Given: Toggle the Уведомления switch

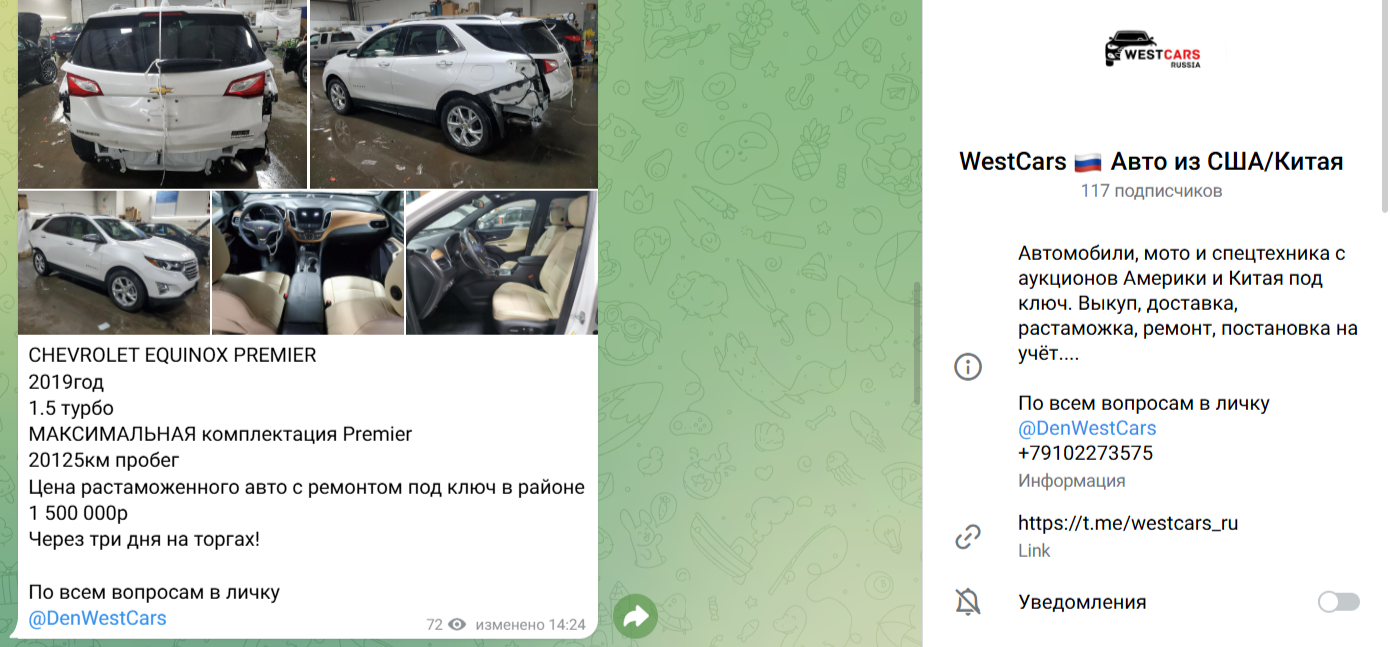Looking at the screenshot, I should click(x=1339, y=602).
